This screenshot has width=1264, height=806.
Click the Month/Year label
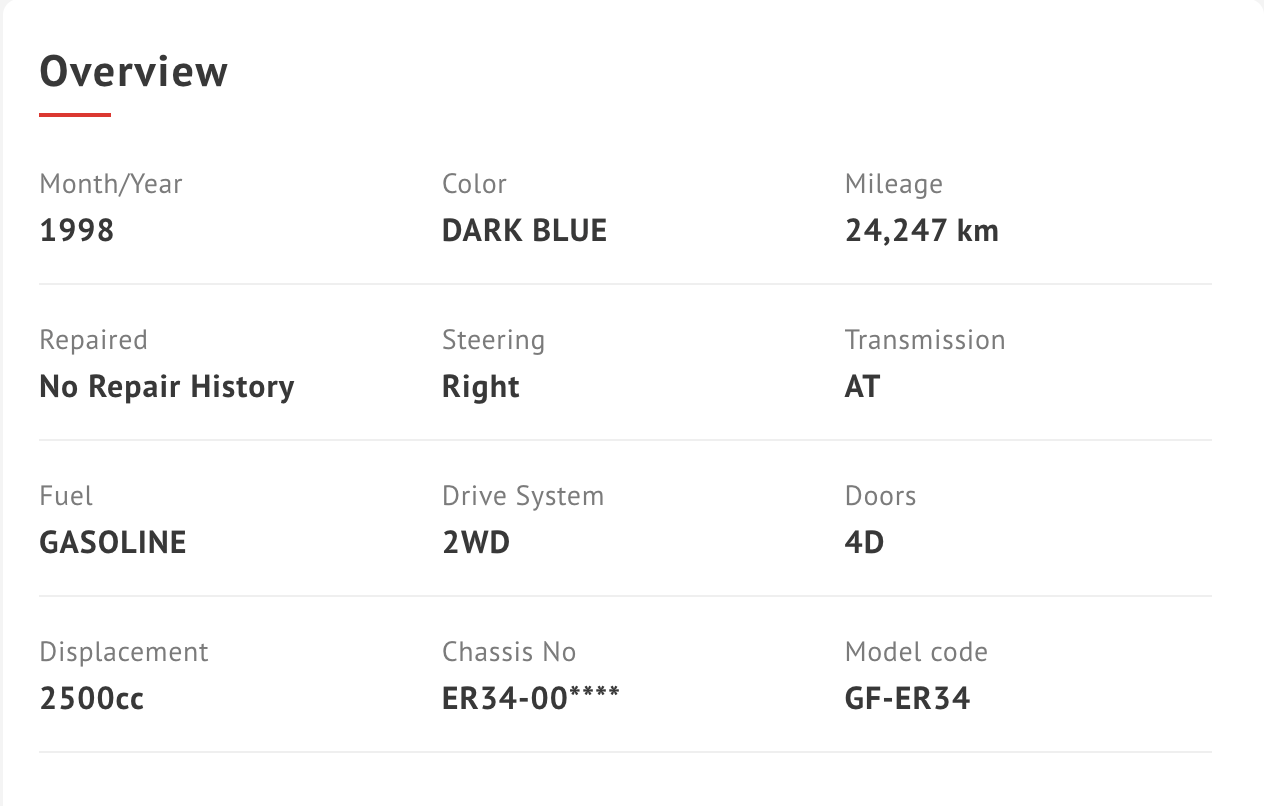click(111, 184)
